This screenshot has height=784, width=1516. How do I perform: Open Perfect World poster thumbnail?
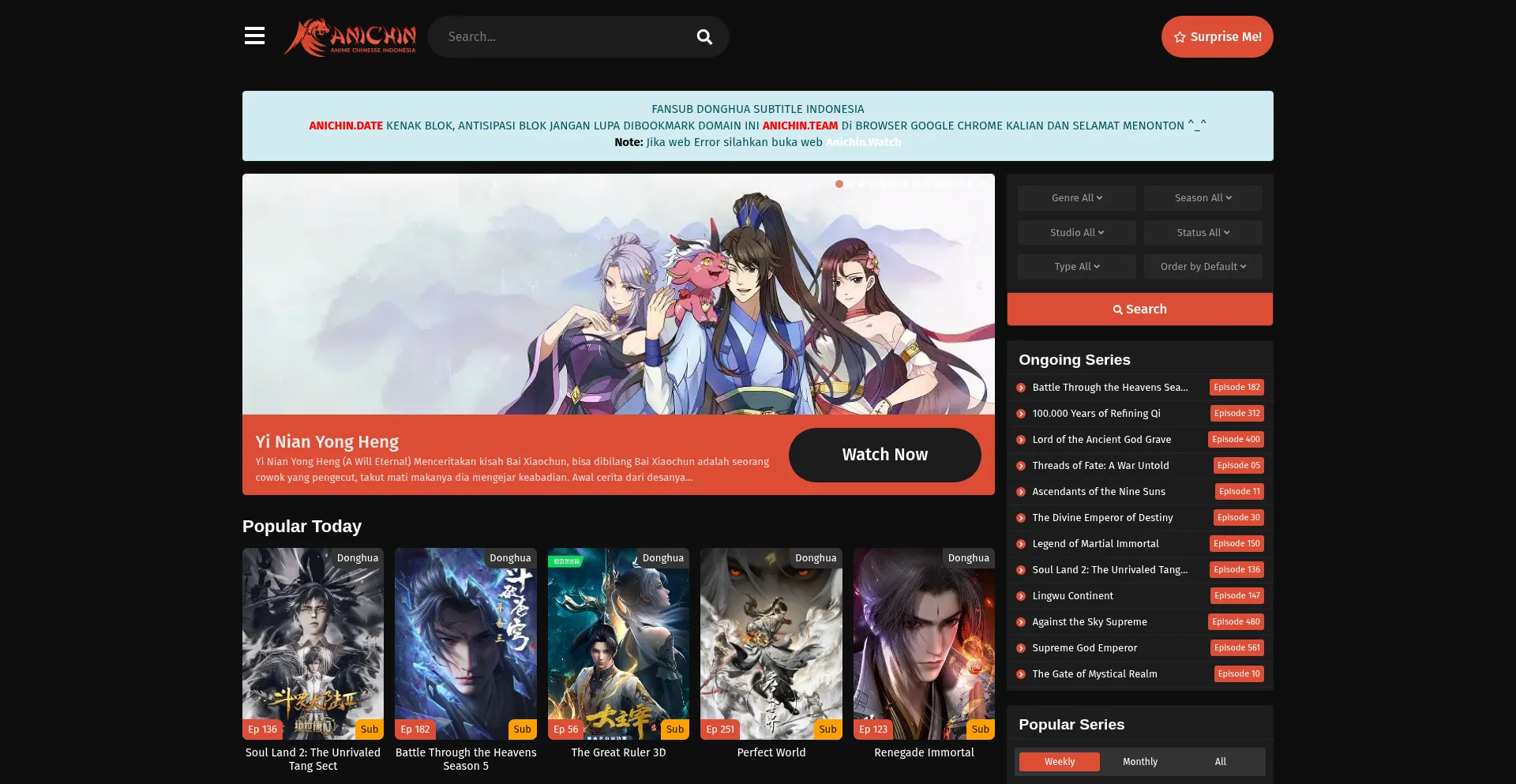coord(771,644)
